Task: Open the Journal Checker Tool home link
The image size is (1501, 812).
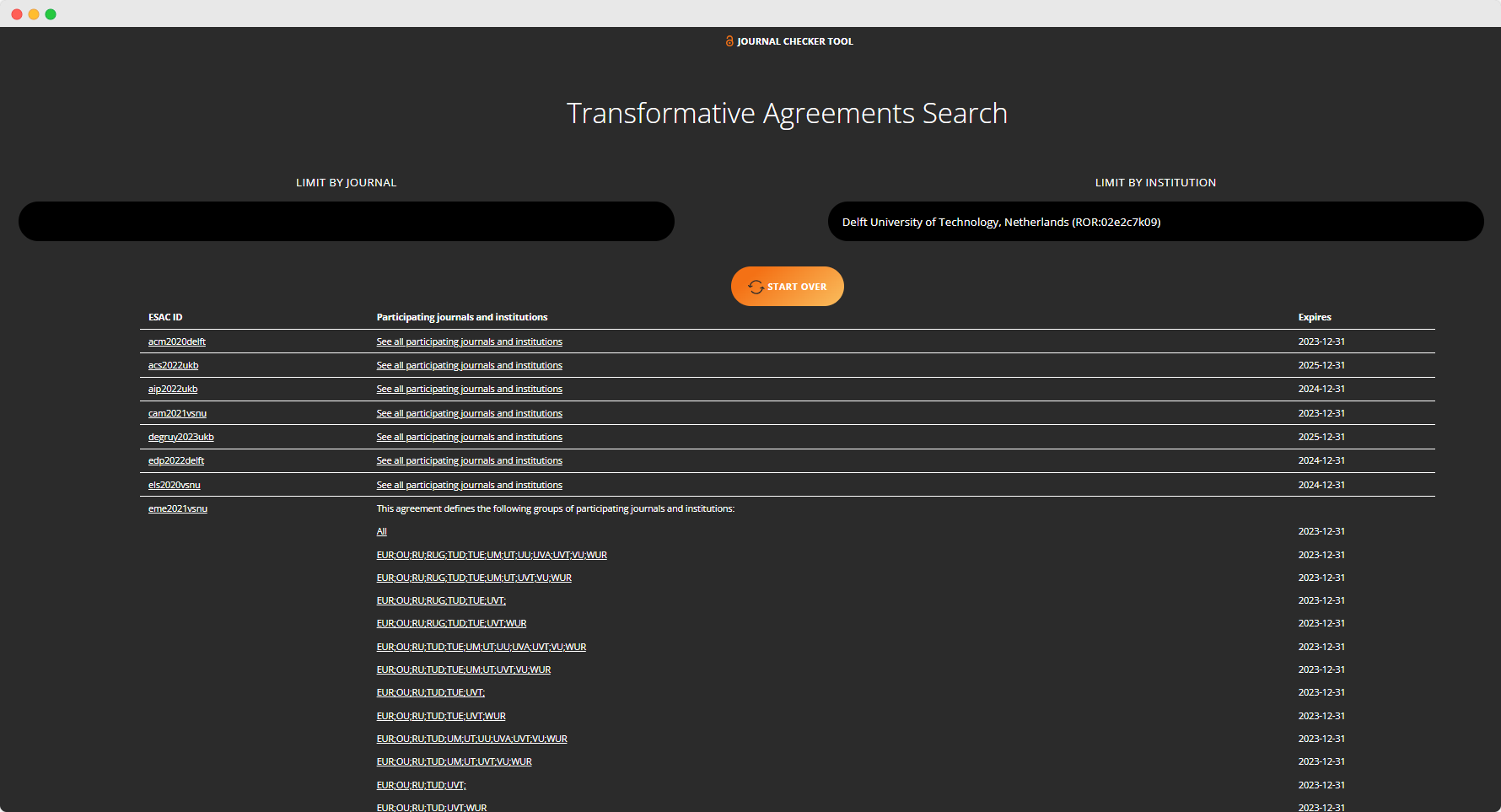Action: (788, 41)
